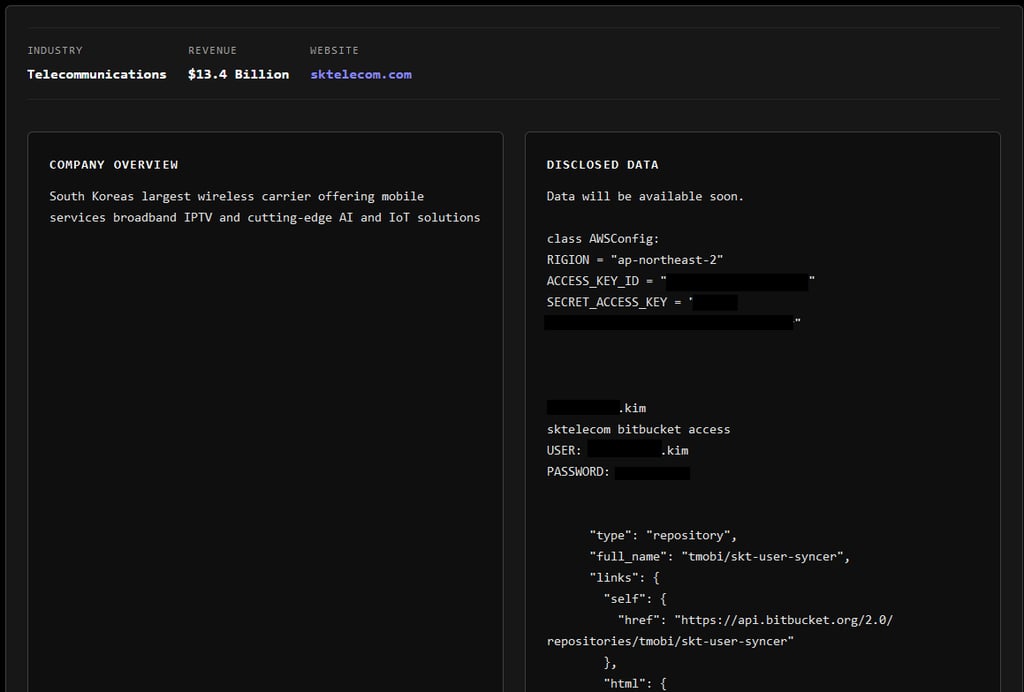The height and width of the screenshot is (692, 1024).
Task: Click the WEBSITE label
Action: pos(334,50)
